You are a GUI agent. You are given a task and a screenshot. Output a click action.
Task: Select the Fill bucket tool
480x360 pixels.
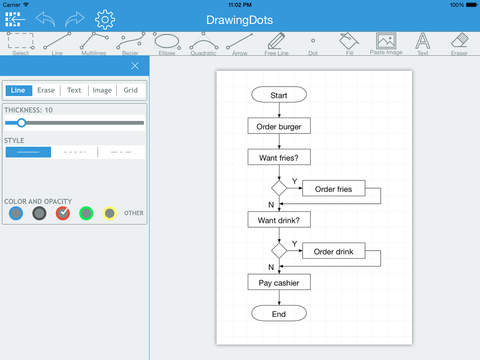(x=349, y=43)
